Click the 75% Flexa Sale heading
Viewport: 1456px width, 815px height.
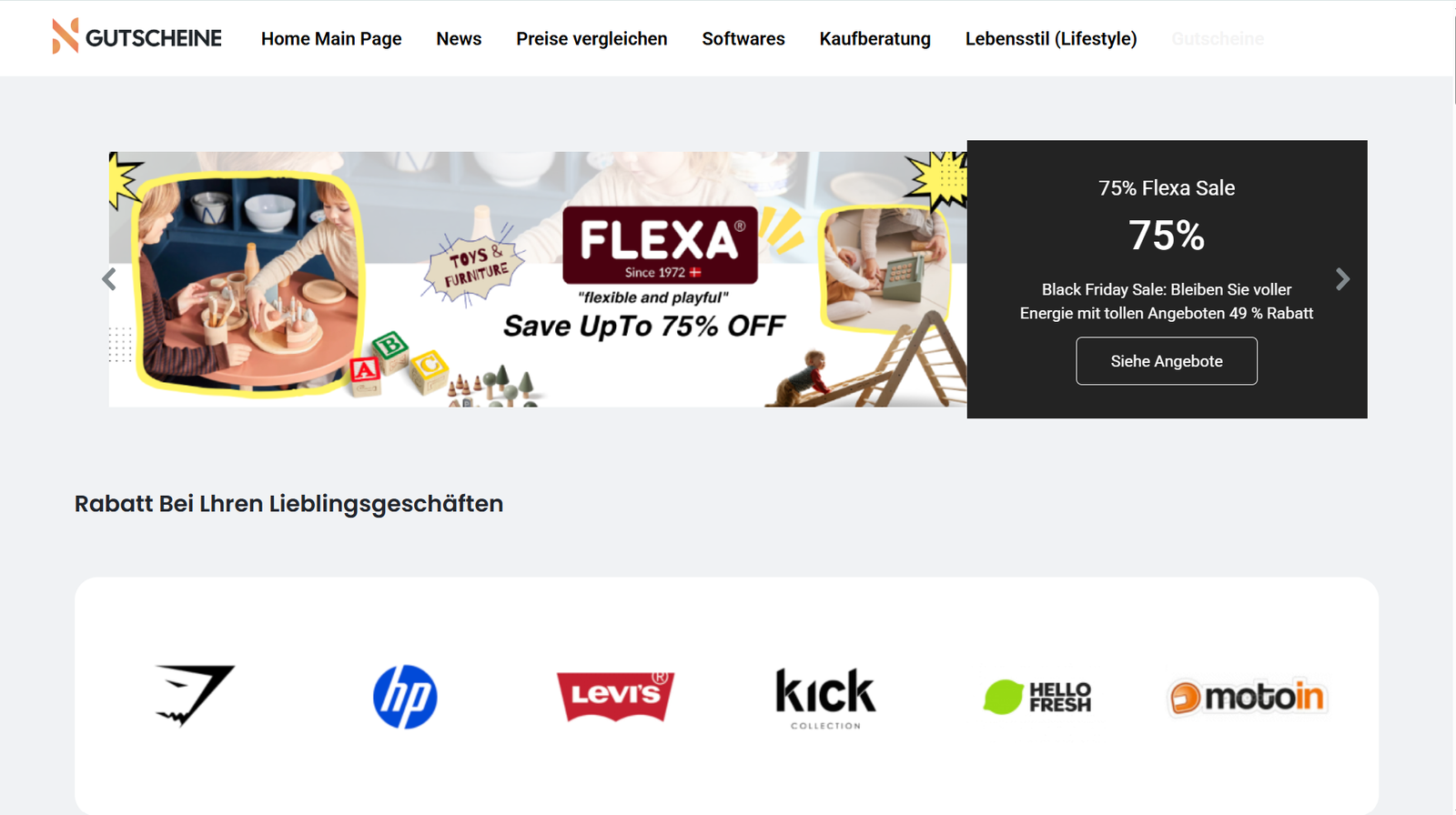[1167, 188]
